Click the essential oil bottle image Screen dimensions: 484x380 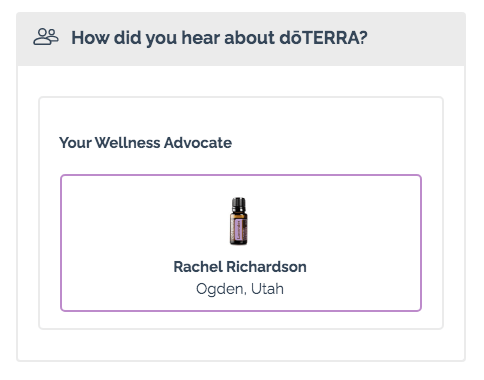point(239,221)
